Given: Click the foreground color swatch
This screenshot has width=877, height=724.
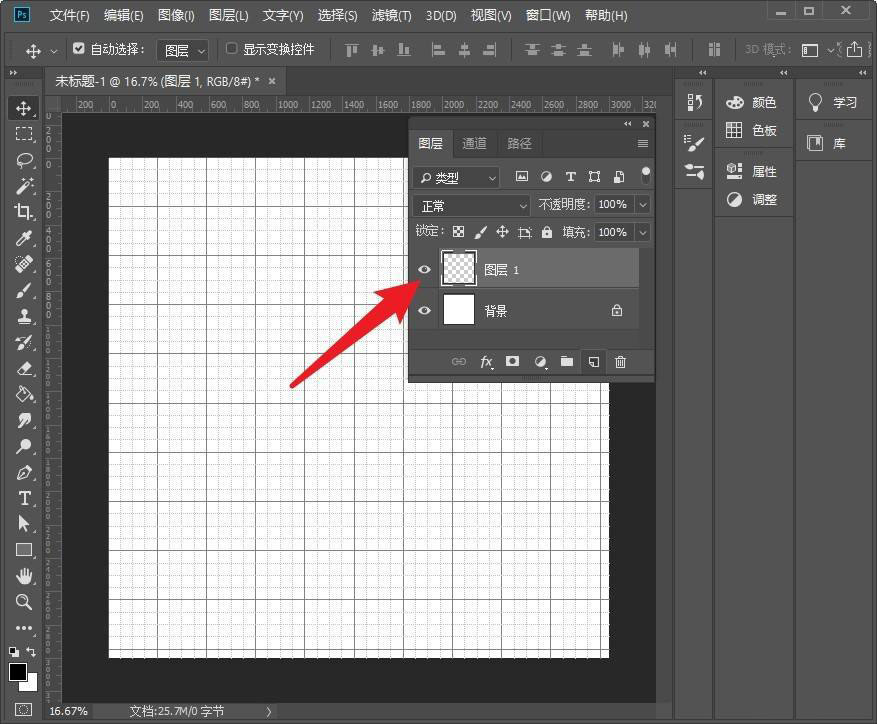Looking at the screenshot, I should pos(18,671).
